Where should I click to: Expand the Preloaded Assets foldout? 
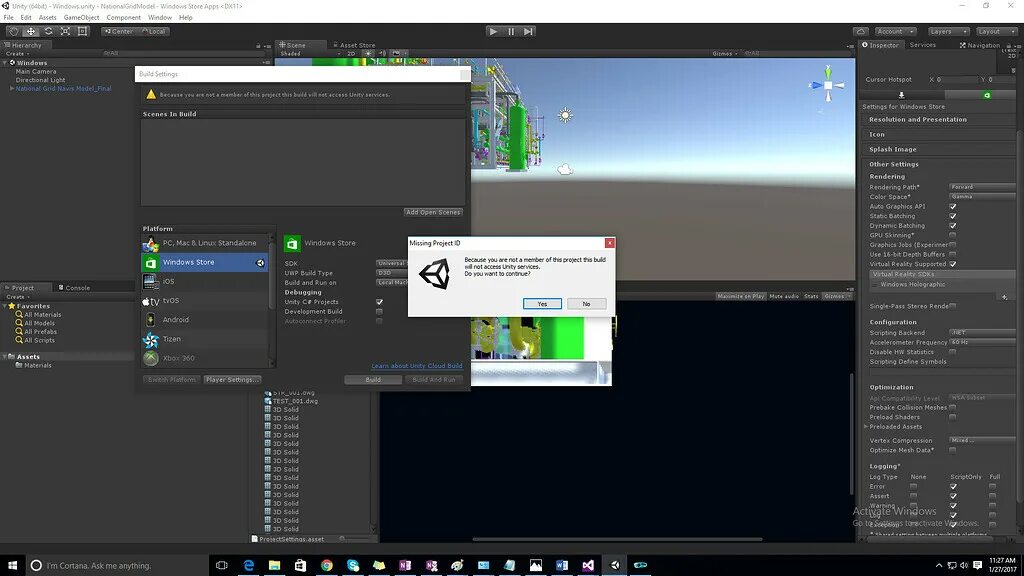coord(866,426)
